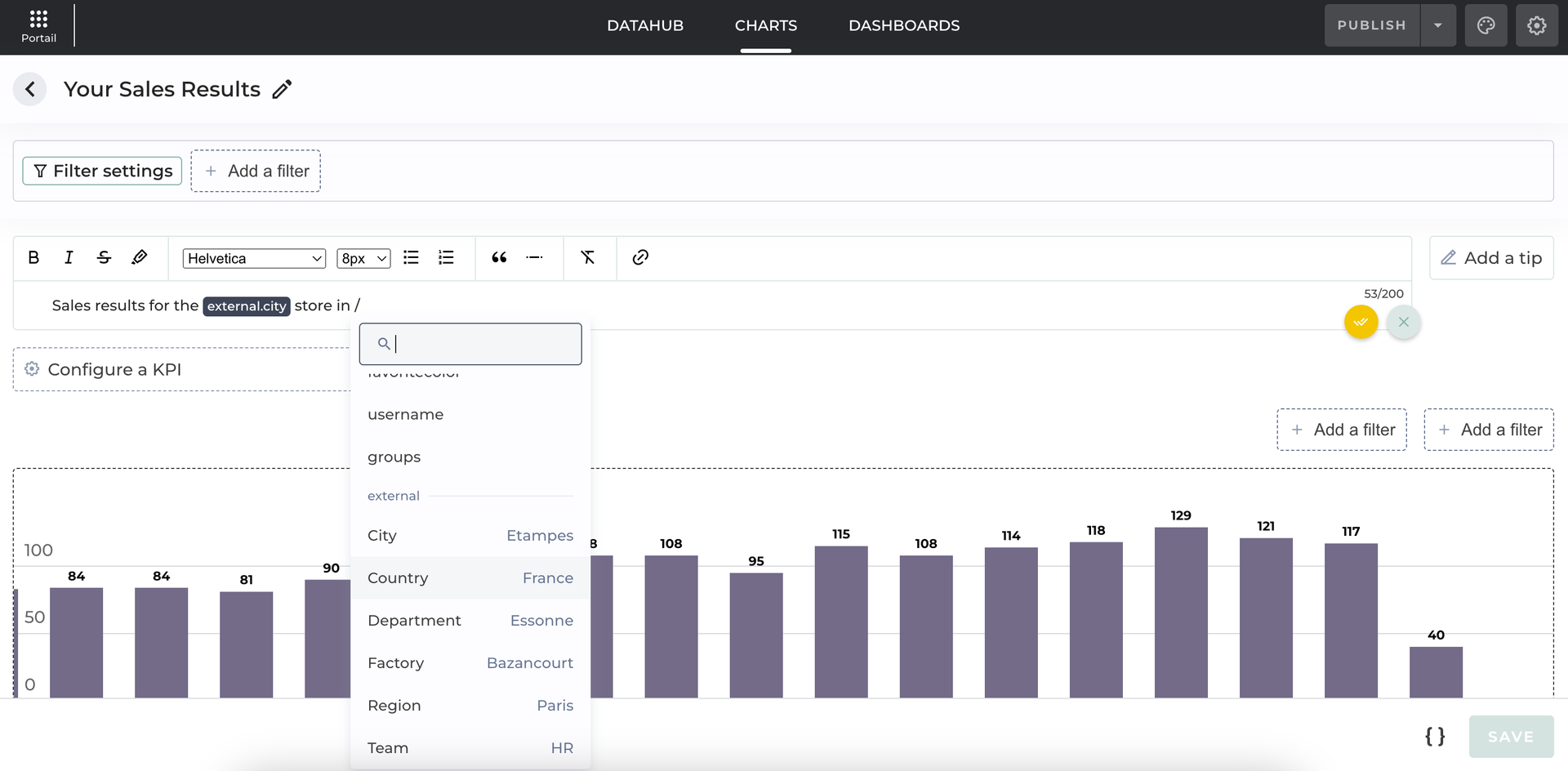Switch to the Datahub tab
The height and width of the screenshot is (771, 1568).
(x=645, y=25)
